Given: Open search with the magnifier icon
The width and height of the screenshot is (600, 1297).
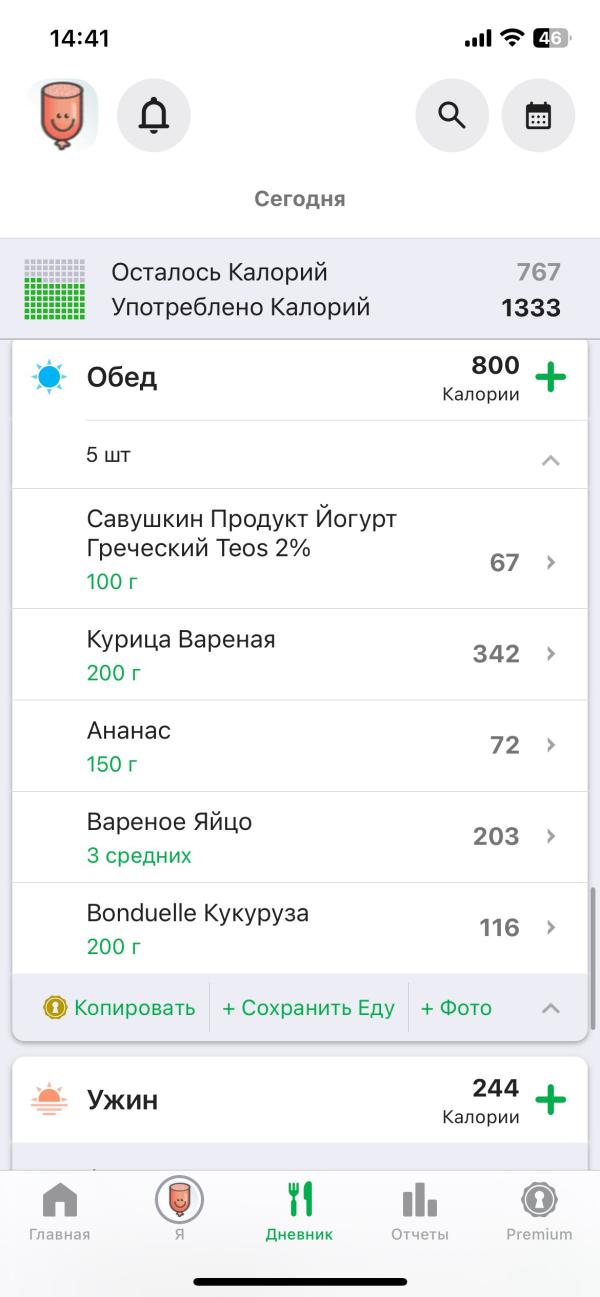Looking at the screenshot, I should point(452,116).
